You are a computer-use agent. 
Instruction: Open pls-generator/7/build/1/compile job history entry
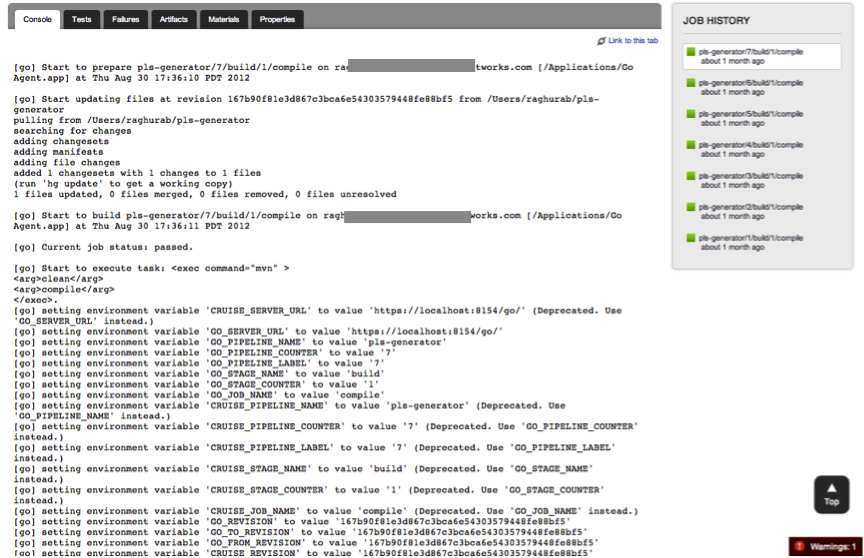point(750,51)
